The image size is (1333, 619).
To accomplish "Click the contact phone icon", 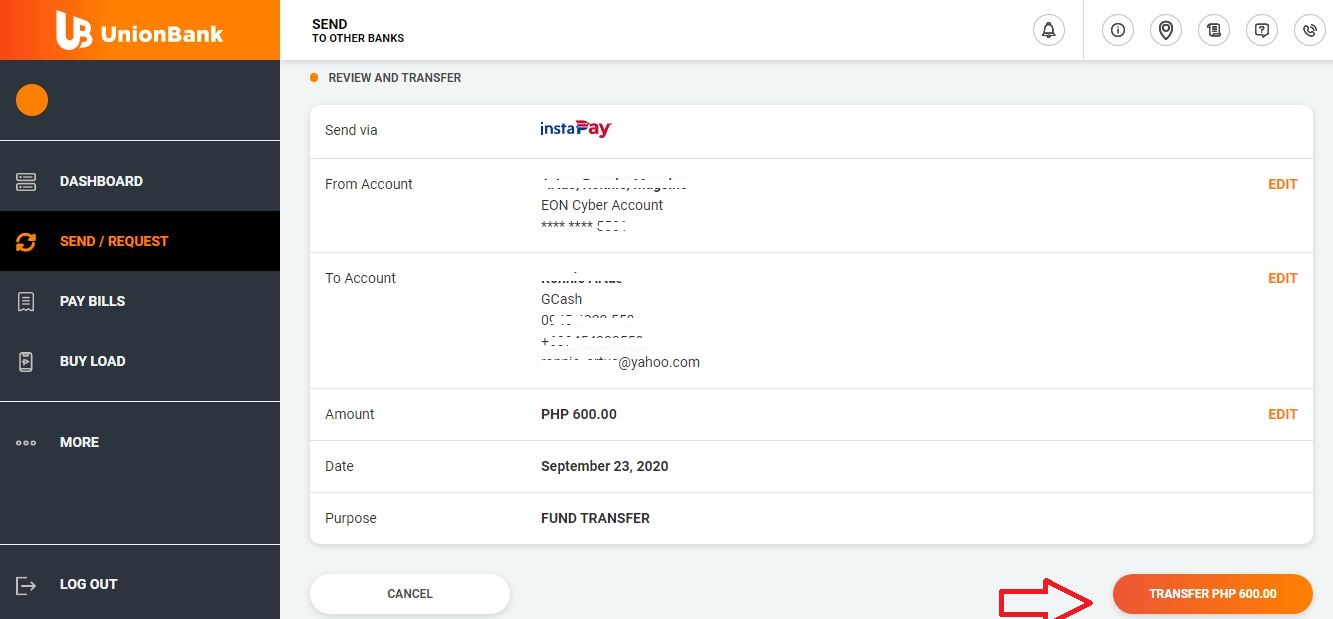I will 1309,30.
